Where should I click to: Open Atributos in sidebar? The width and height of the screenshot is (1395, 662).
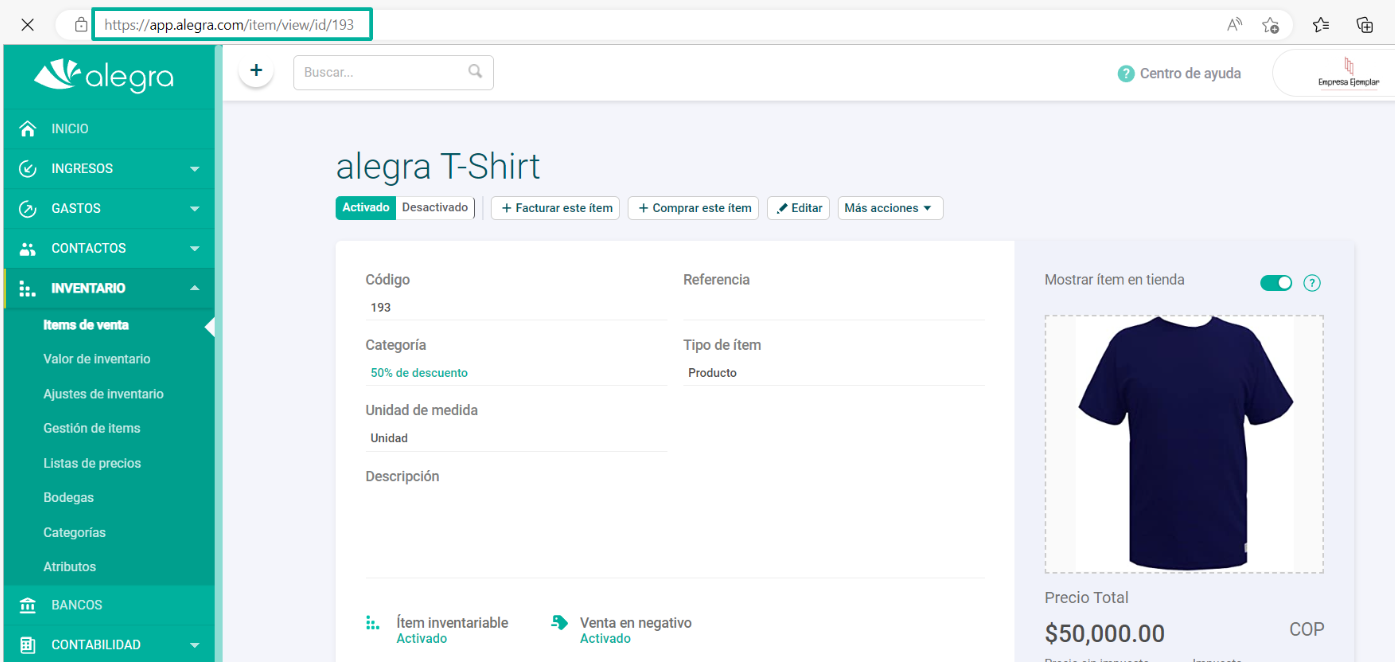(70, 567)
